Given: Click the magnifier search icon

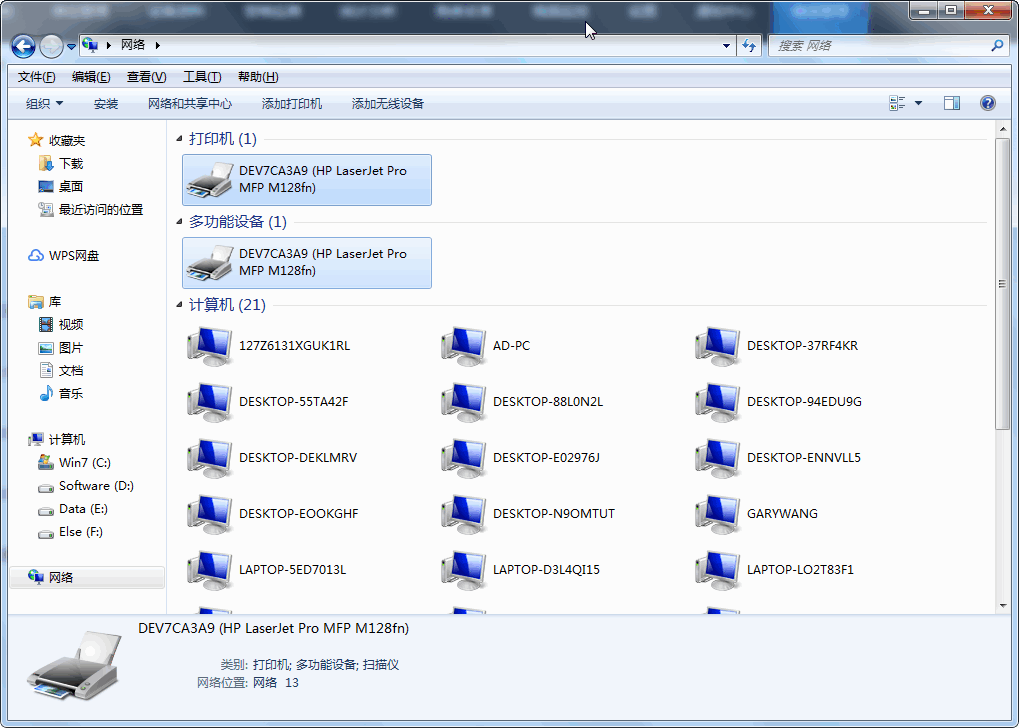Looking at the screenshot, I should tap(997, 46).
